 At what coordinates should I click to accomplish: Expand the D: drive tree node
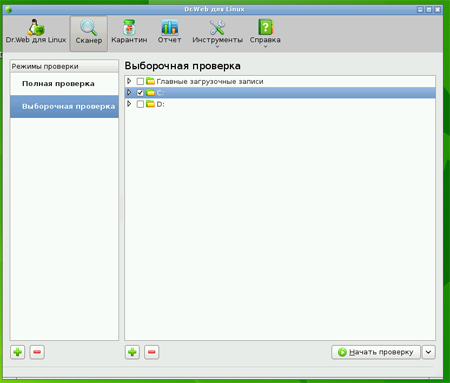[x=129, y=104]
